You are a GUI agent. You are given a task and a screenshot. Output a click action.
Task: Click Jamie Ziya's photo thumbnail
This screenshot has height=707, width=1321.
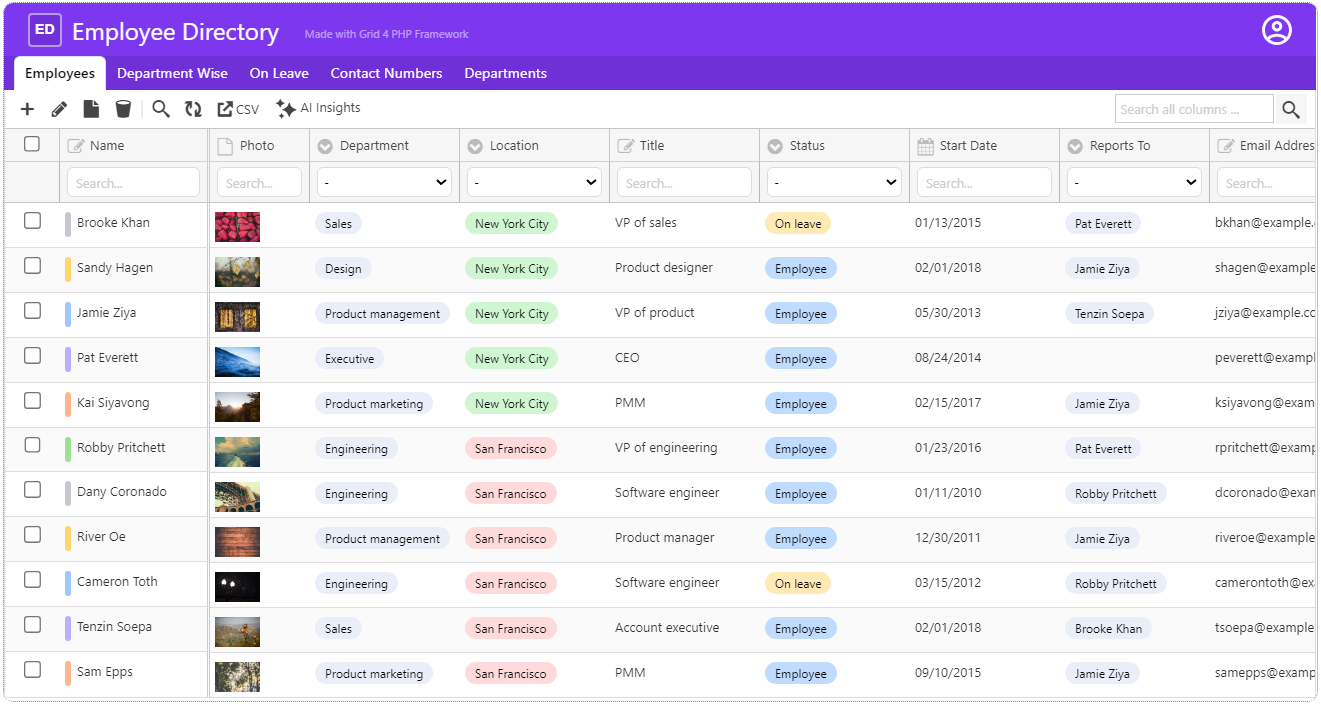[x=237, y=316]
